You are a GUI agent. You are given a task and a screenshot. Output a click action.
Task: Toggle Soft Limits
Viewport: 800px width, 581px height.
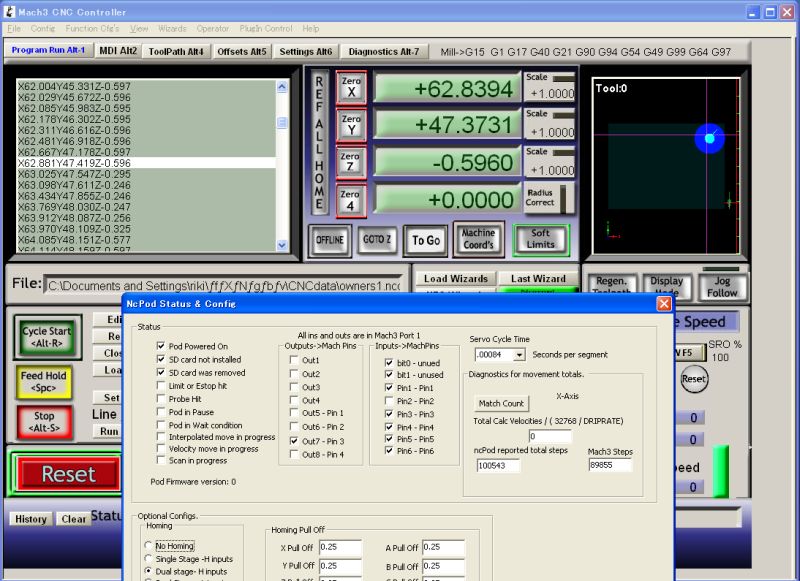point(541,239)
